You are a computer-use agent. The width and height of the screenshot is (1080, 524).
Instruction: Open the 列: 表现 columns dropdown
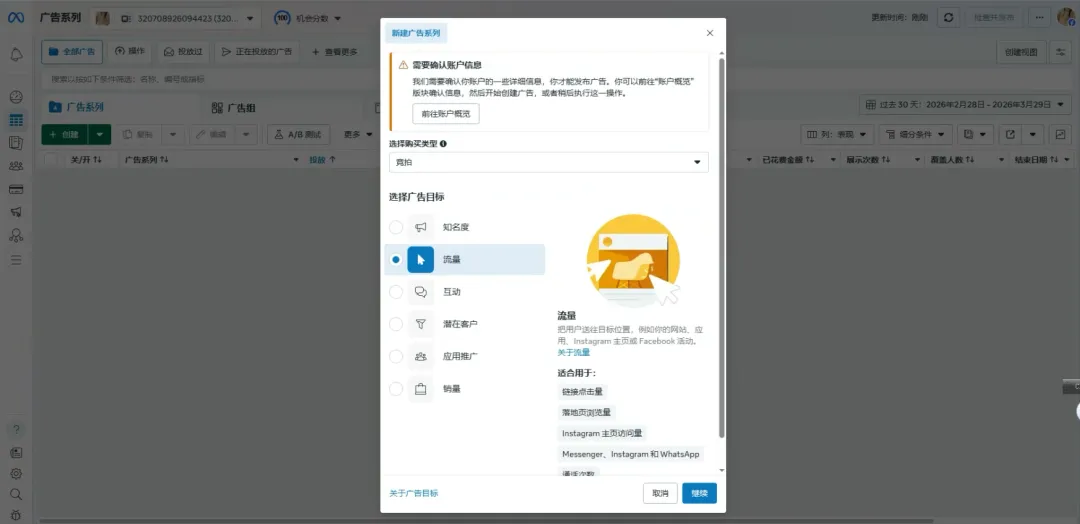pyautogui.click(x=837, y=134)
